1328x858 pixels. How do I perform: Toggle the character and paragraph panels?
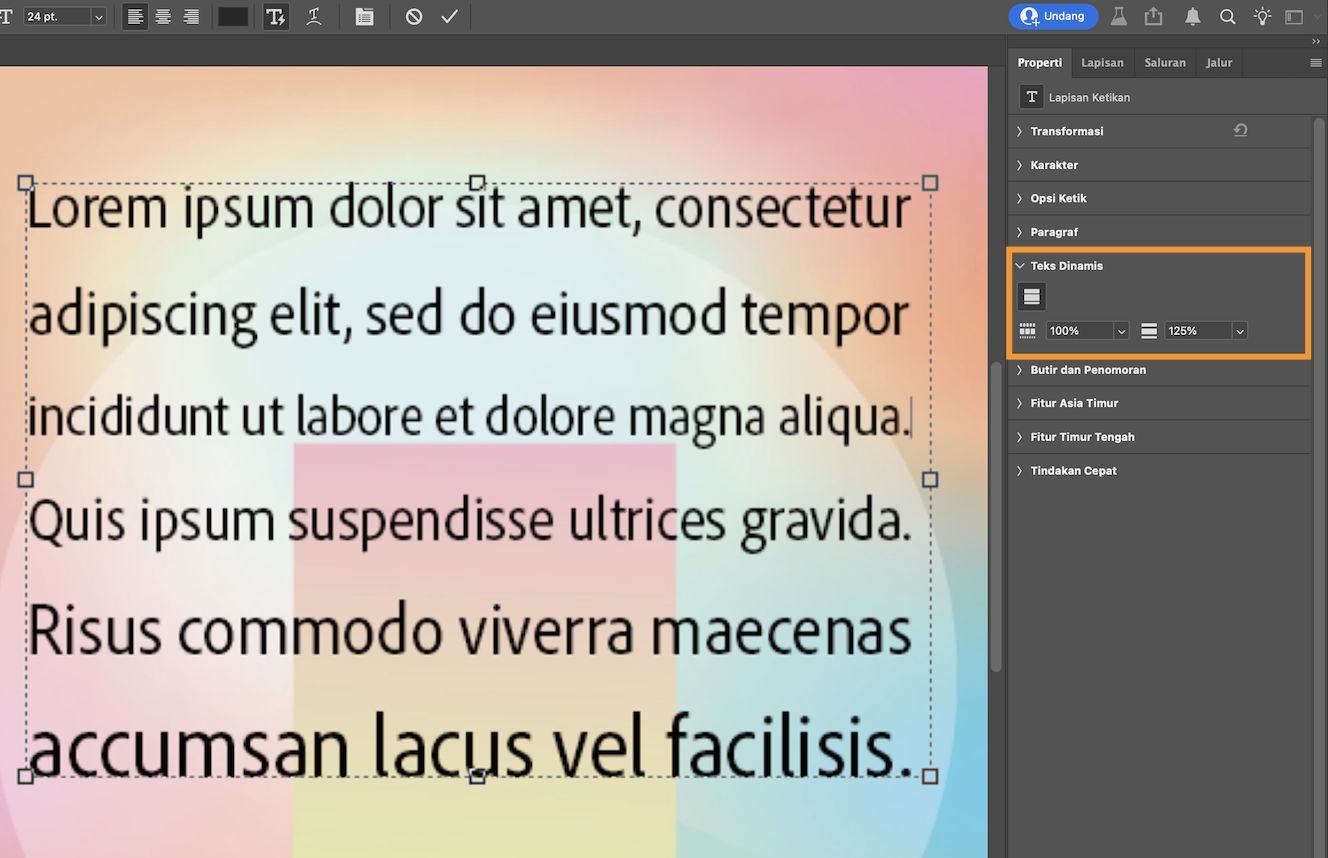[x=364, y=17]
